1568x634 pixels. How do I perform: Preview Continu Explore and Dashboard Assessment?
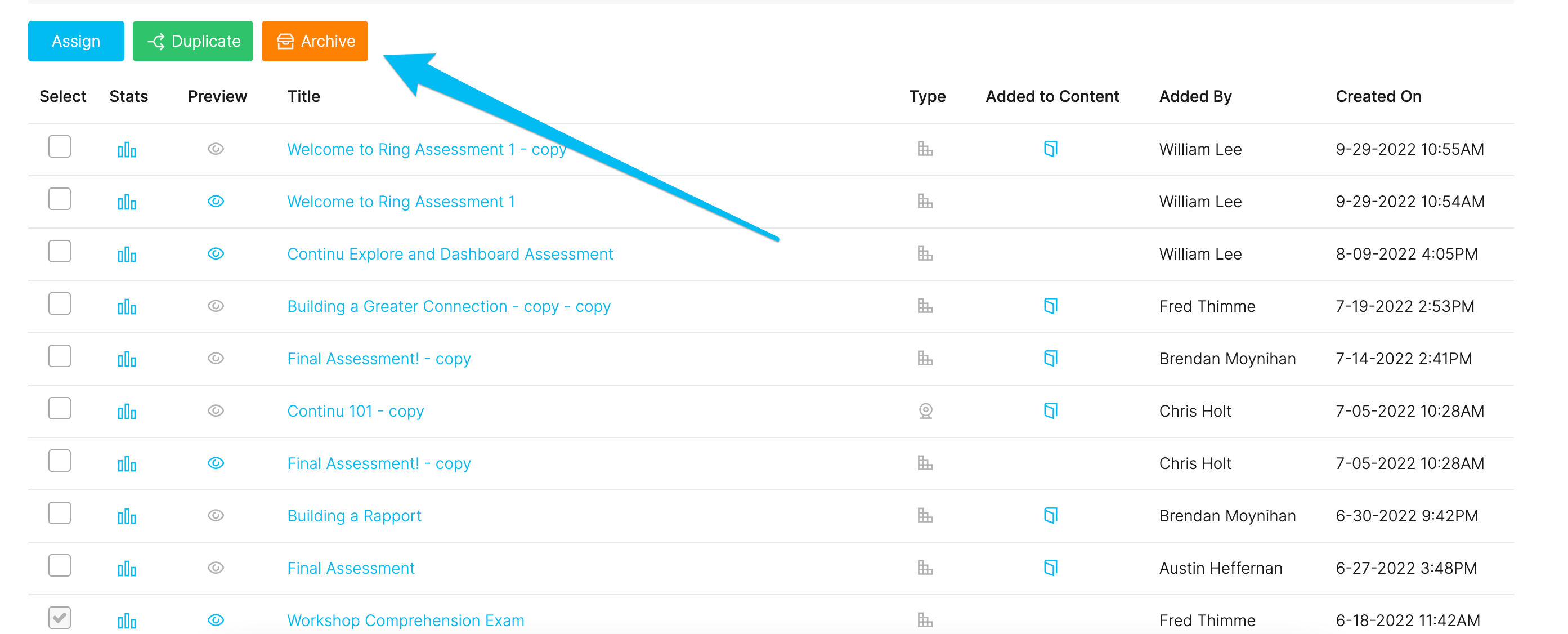216,253
